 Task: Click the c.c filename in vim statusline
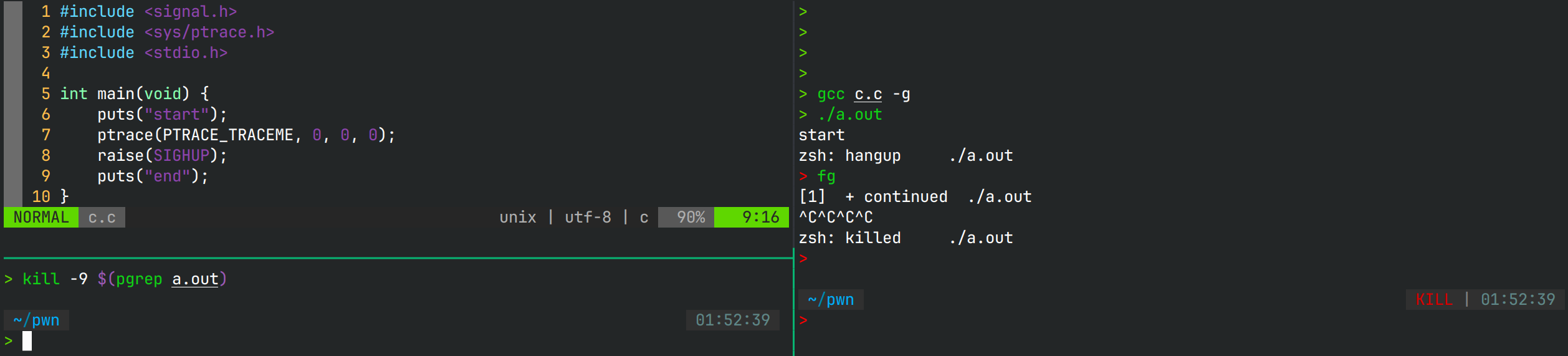[102, 218]
